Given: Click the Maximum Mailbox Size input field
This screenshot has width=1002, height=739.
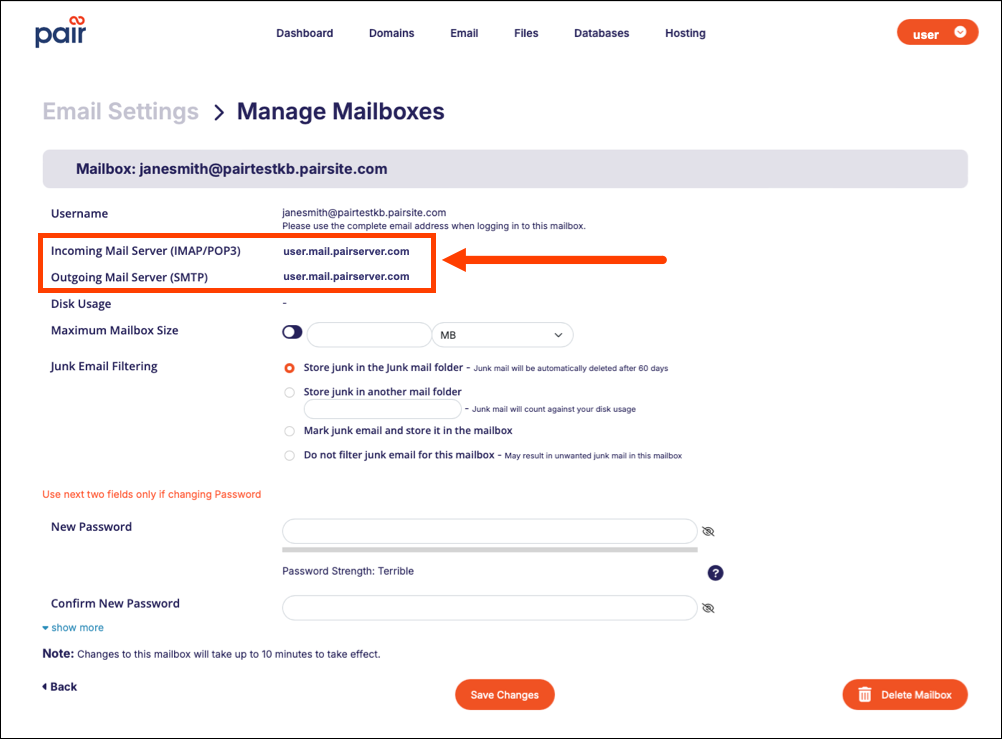Looking at the screenshot, I should point(368,335).
